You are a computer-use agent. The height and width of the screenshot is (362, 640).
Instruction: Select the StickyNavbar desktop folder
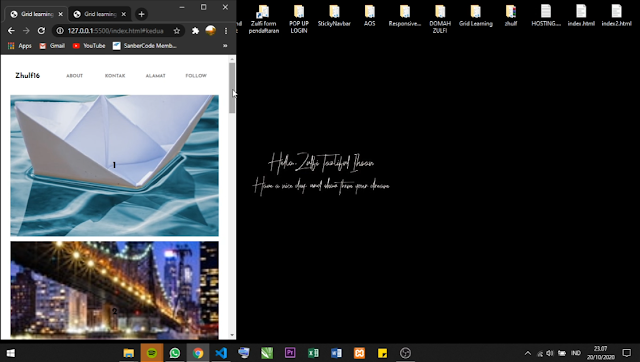coord(334,16)
